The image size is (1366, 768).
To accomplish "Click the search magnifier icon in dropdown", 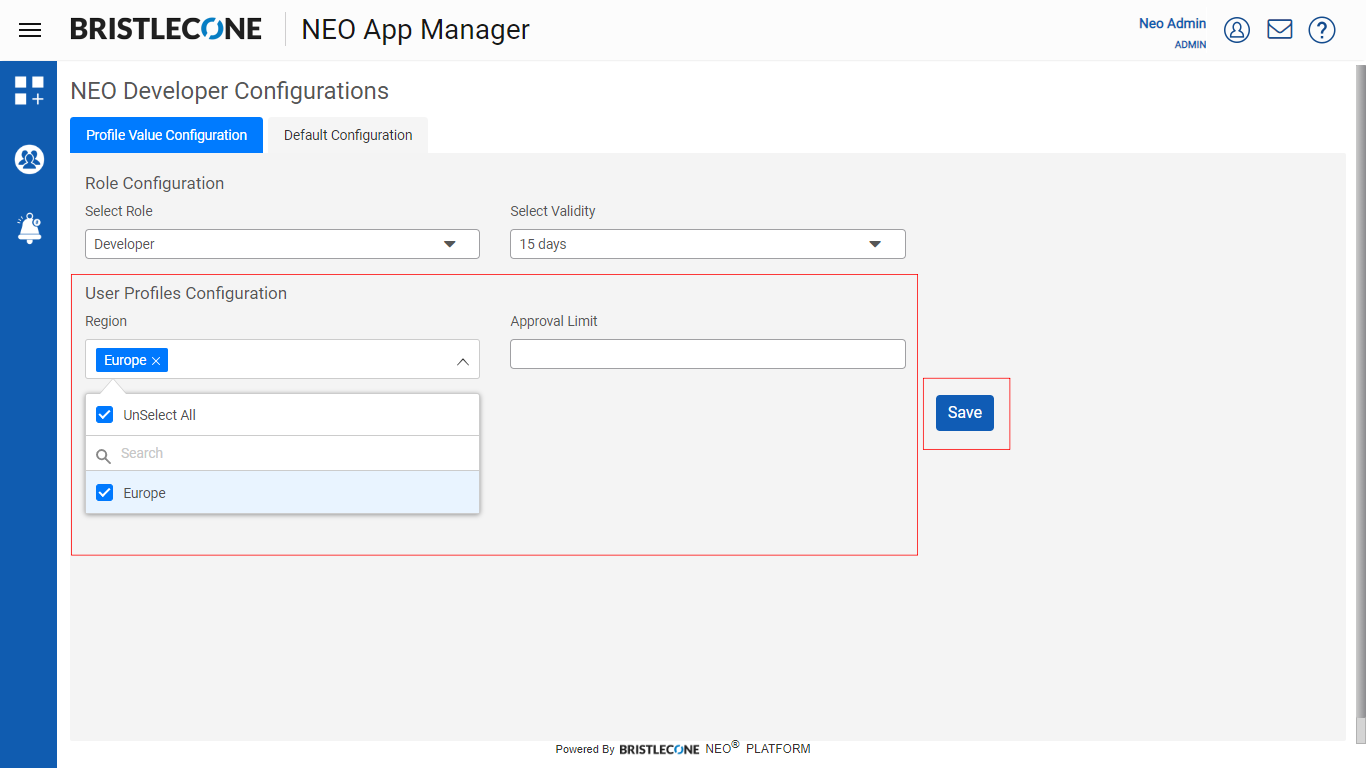I will (x=103, y=456).
